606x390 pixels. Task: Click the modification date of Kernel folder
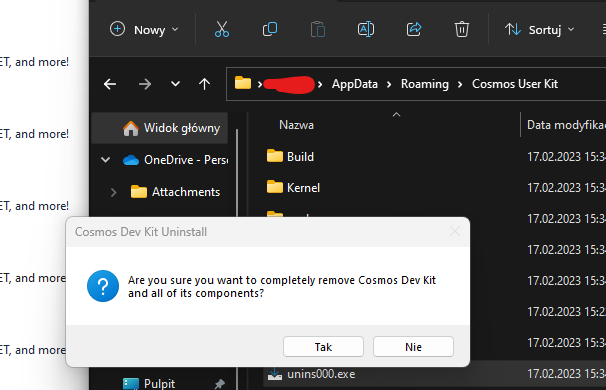click(567, 188)
